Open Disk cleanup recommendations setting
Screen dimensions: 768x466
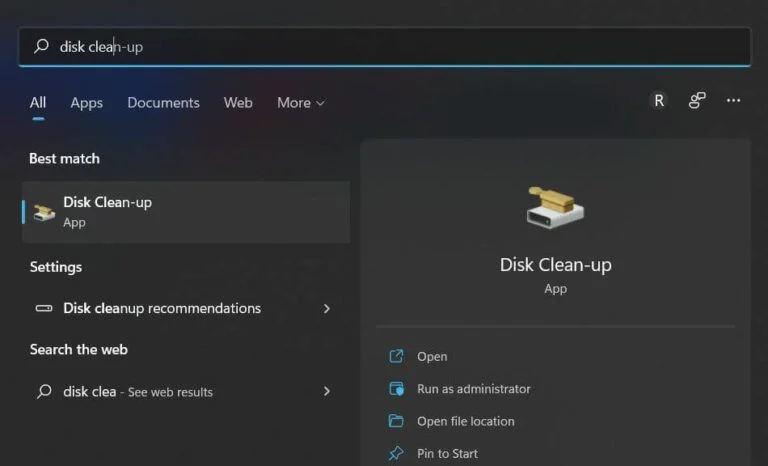186,308
